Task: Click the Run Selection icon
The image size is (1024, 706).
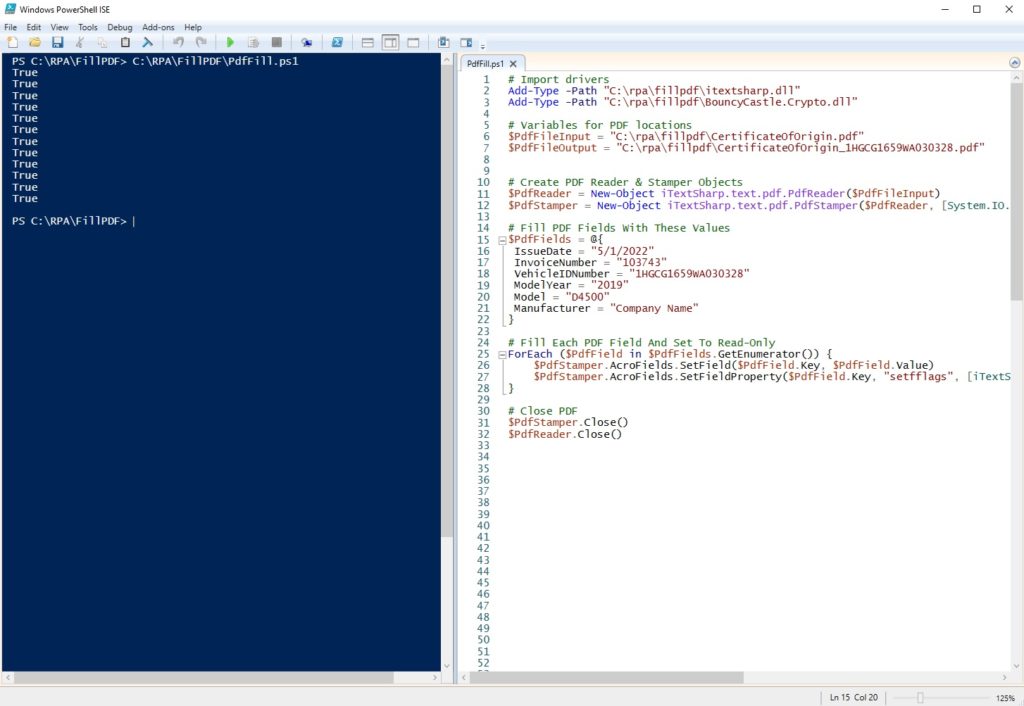Action: tap(253, 42)
